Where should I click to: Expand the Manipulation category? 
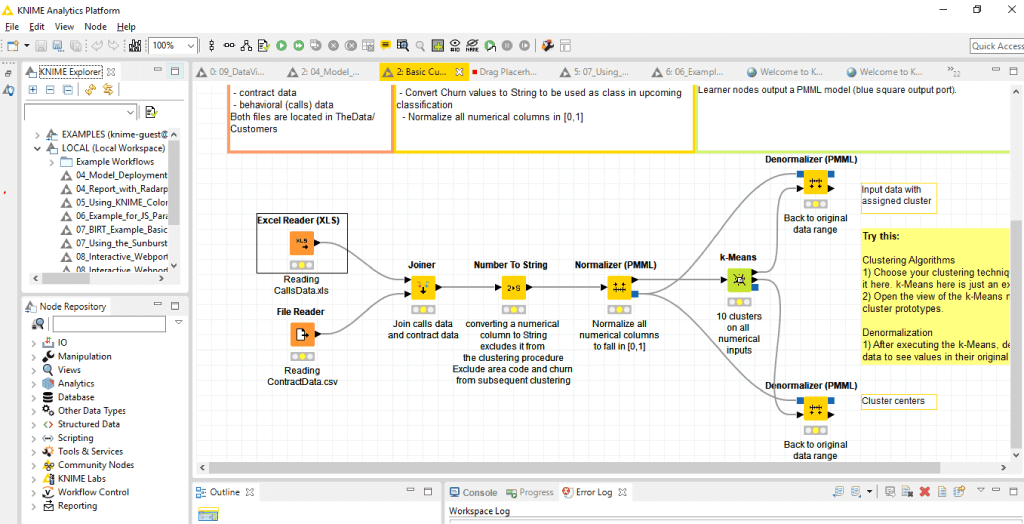pyautogui.click(x=33, y=357)
